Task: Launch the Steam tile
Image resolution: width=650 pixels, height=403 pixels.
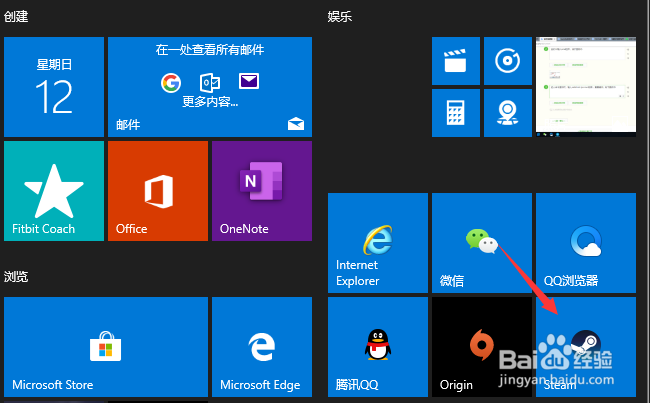Action: tap(586, 347)
